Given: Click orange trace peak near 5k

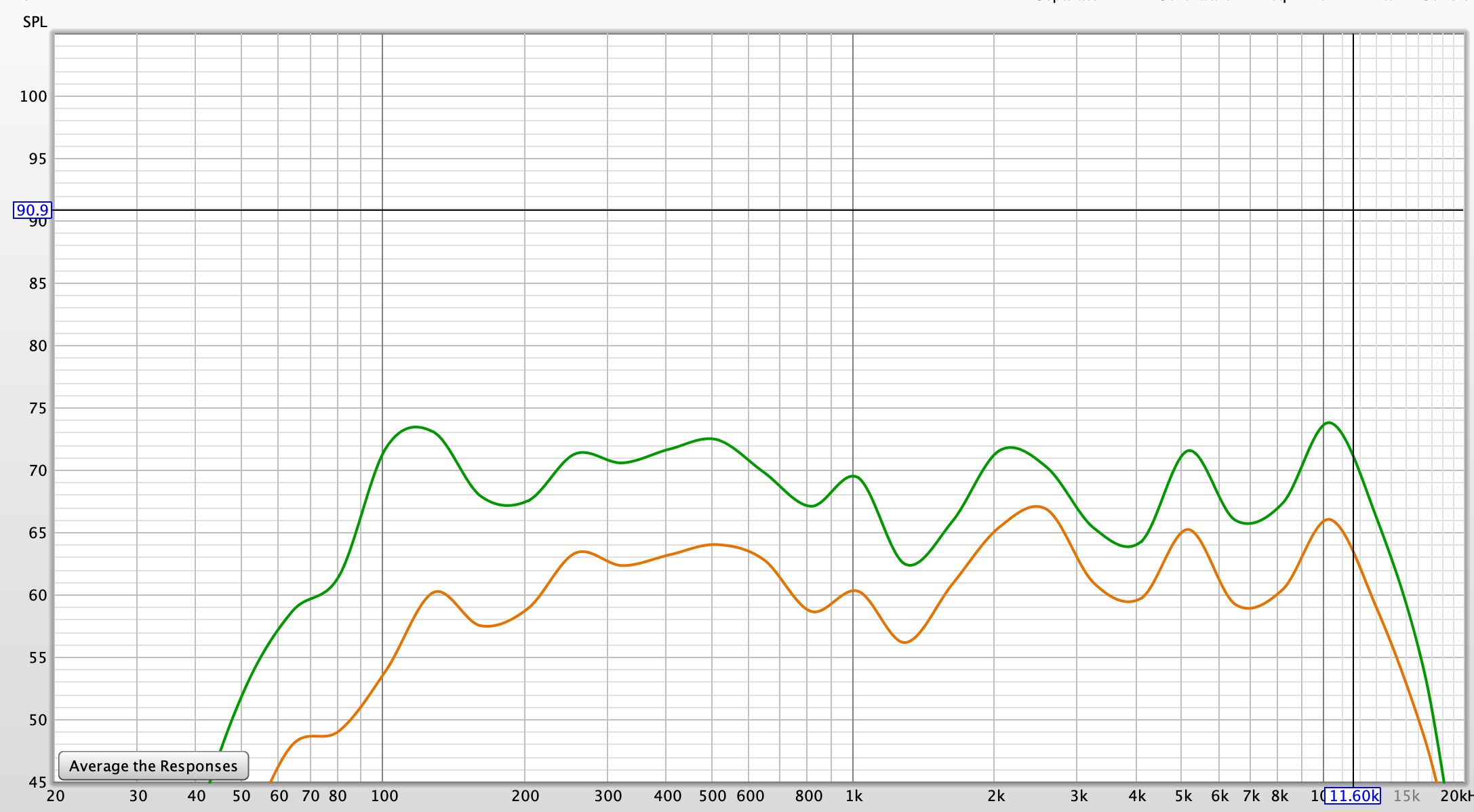Looking at the screenshot, I should [1187, 529].
